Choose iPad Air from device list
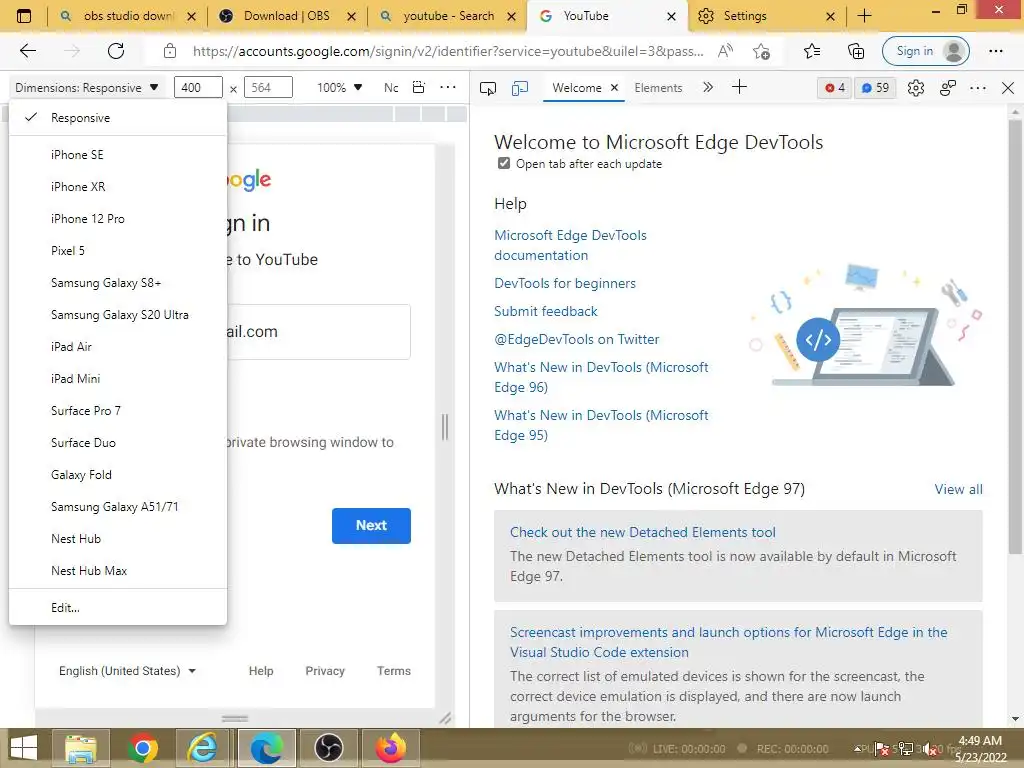The height and width of the screenshot is (768, 1024). 118,347
